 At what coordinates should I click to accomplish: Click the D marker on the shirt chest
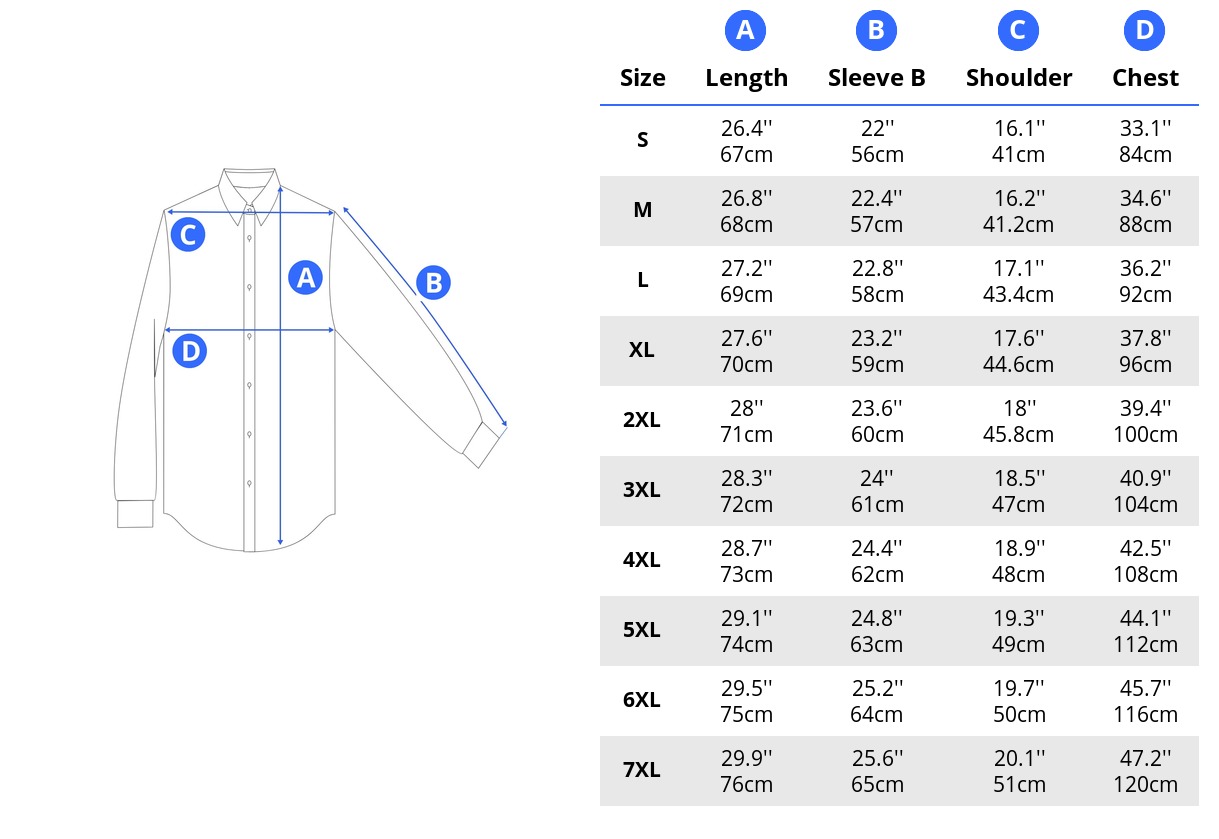[x=190, y=351]
